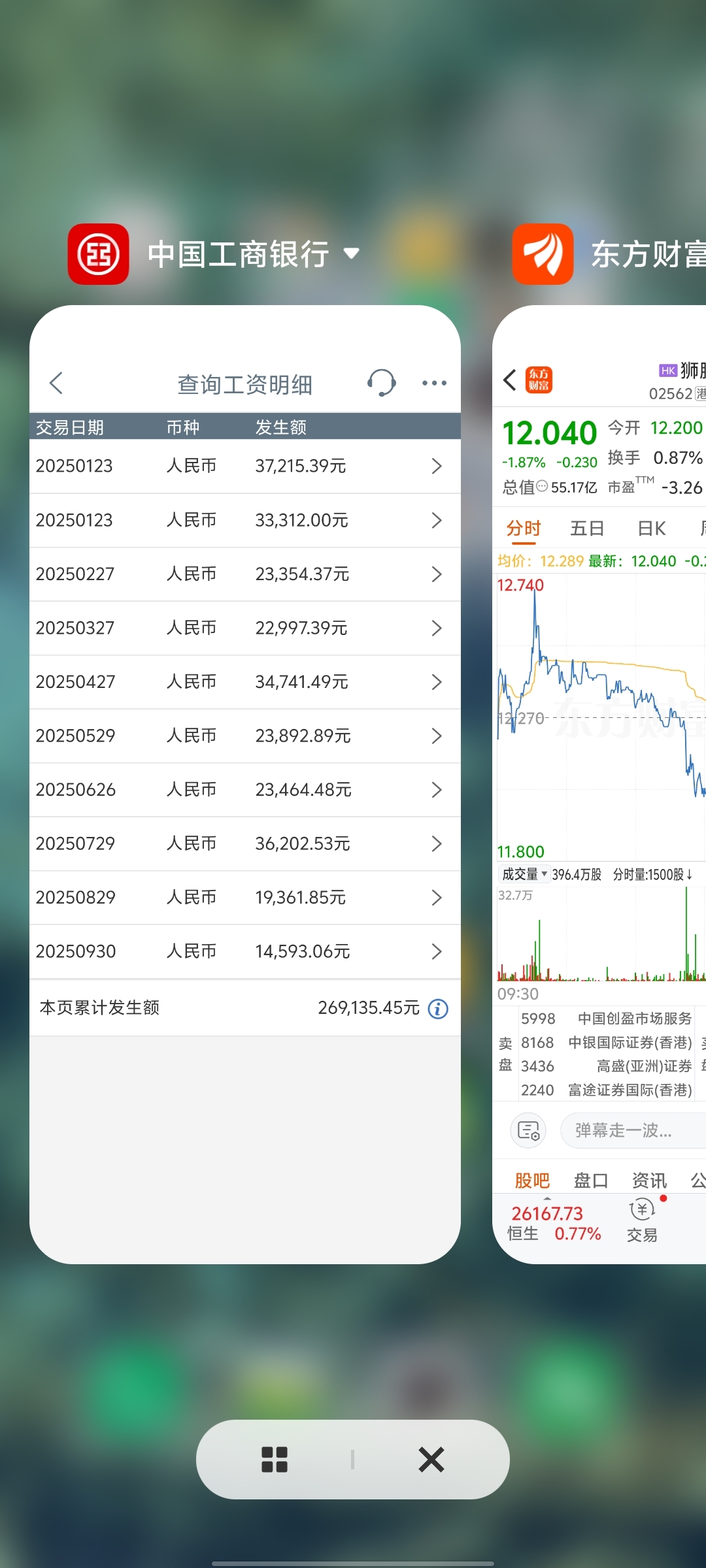Switch to 分时 chart tab

524,528
